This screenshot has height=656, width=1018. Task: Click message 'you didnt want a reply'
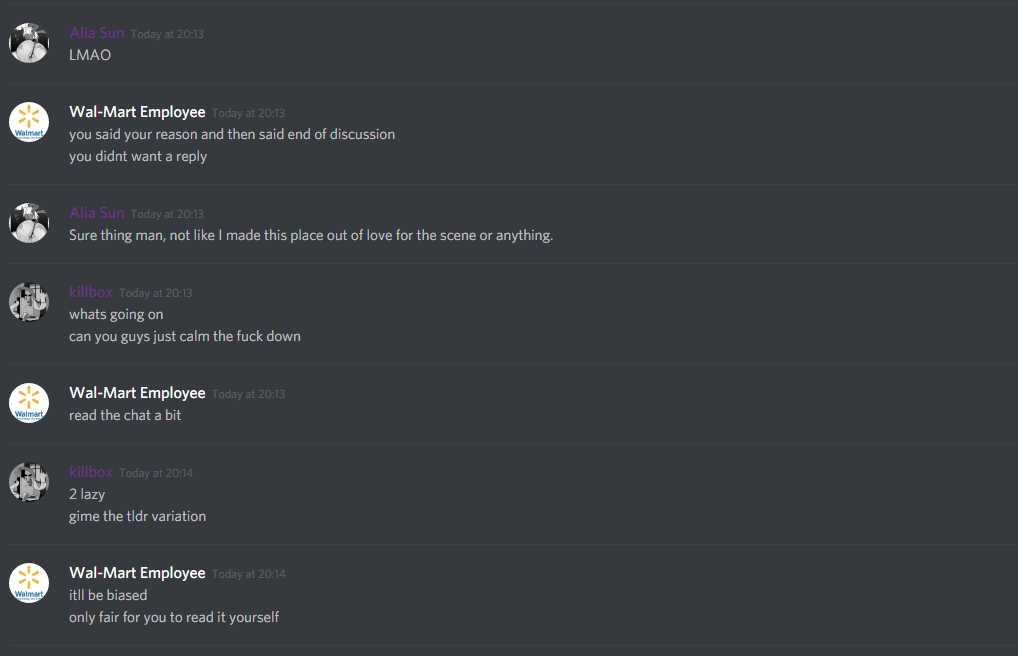point(138,157)
